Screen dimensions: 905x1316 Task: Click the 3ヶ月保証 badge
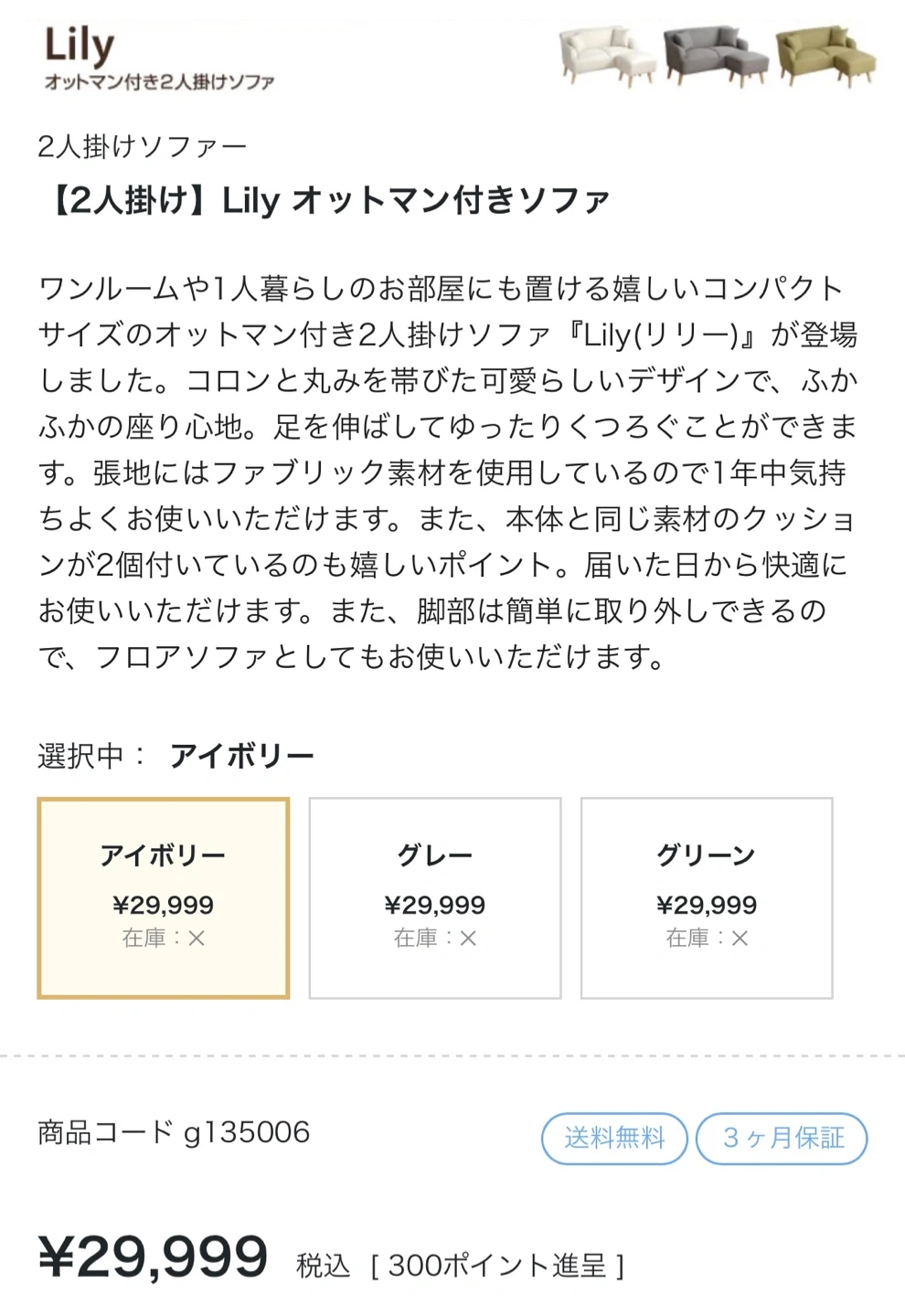click(x=782, y=1138)
